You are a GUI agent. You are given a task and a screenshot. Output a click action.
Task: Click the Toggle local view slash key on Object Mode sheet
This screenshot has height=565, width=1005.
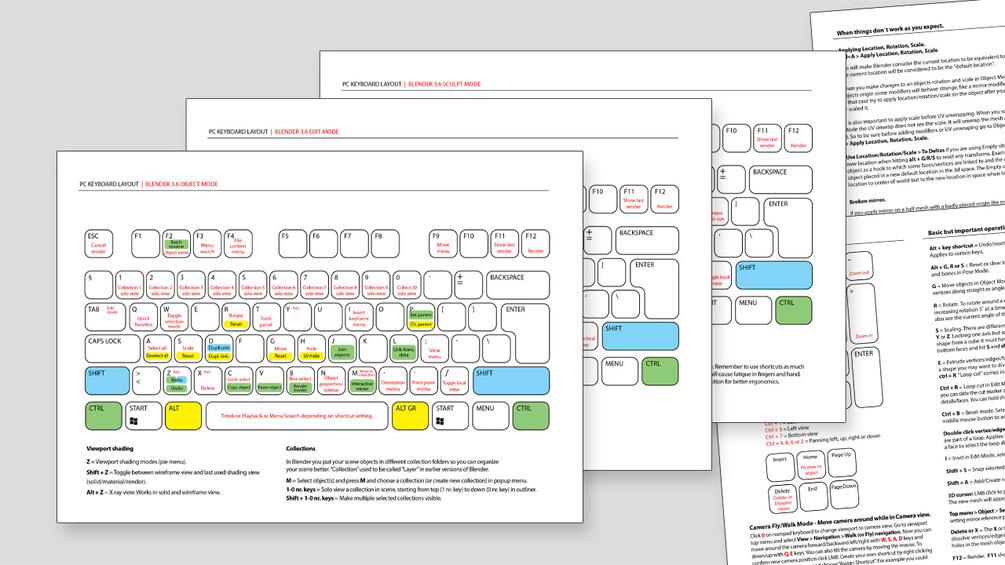(454, 381)
